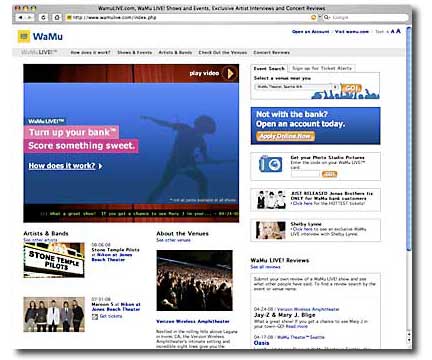The image size is (432, 360).
Task: Play the banner video with arrow button
Action: (x=230, y=74)
